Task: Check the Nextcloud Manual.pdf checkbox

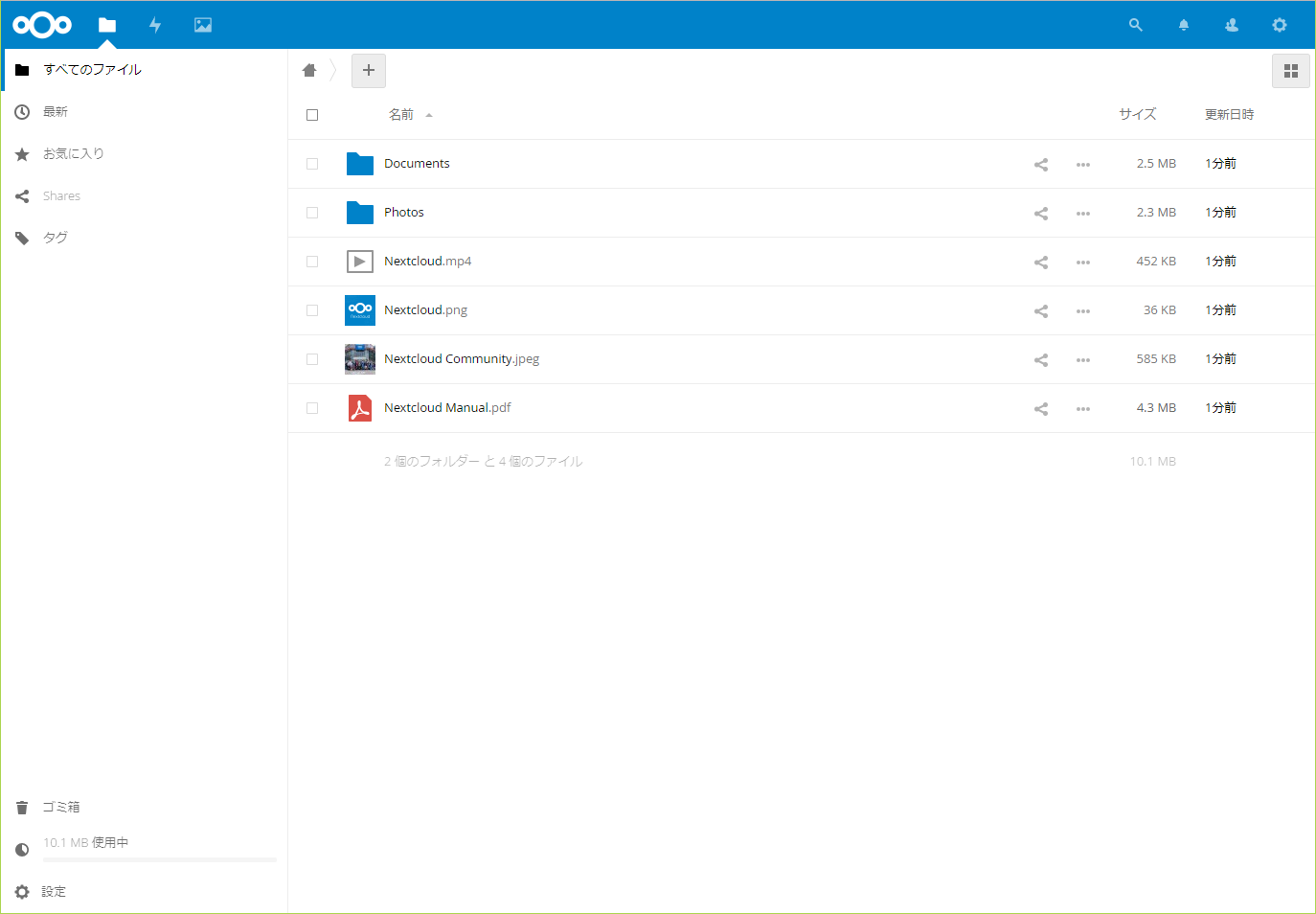Action: 312,408
